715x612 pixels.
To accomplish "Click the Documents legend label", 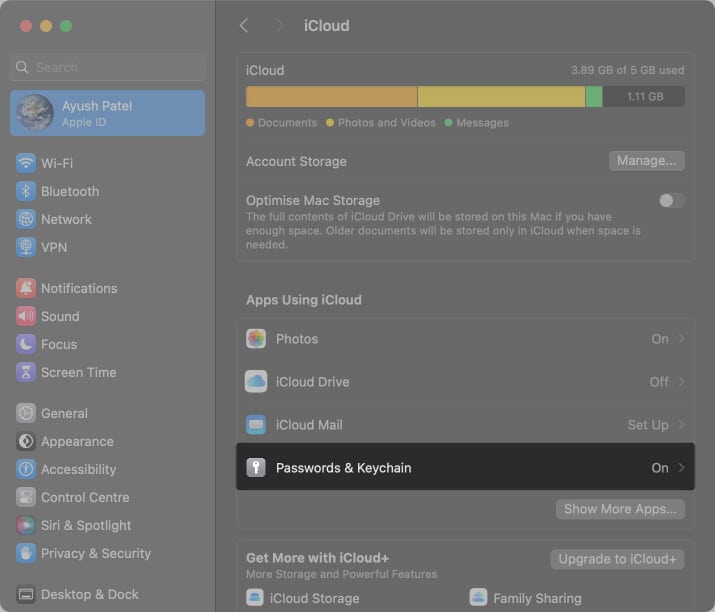I will click(287, 123).
